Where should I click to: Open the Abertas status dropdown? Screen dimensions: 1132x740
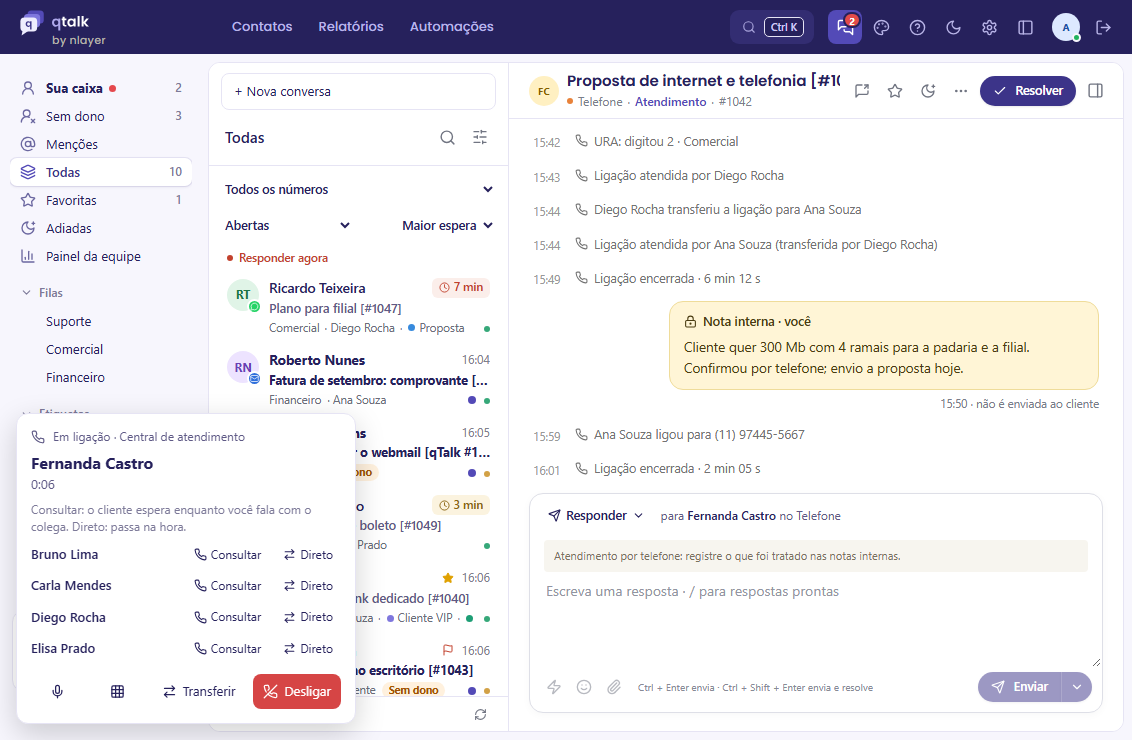click(287, 225)
